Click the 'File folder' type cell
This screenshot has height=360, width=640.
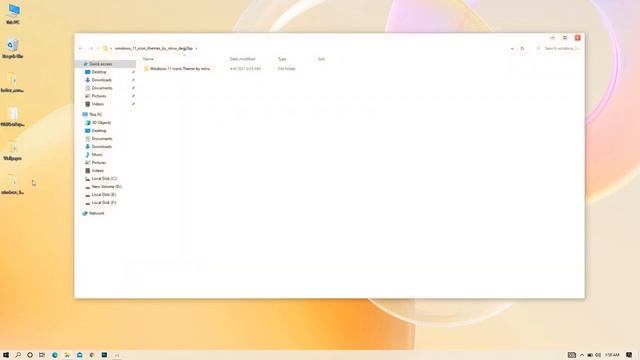tap(287, 69)
